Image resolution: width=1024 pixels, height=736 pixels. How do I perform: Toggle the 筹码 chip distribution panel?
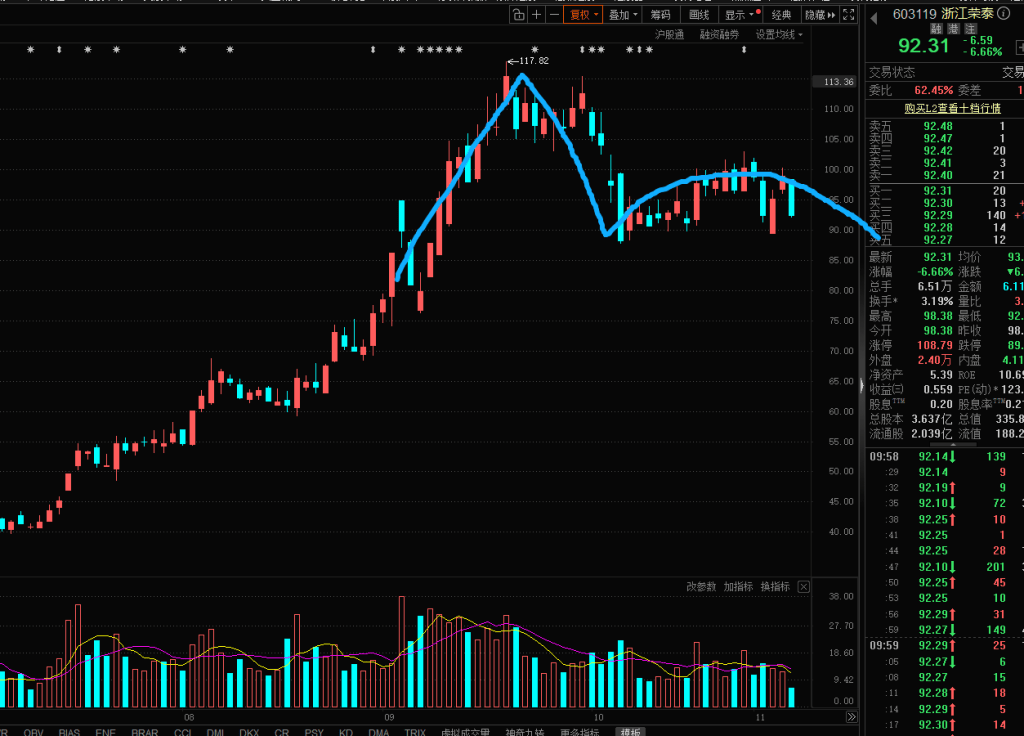coord(660,15)
